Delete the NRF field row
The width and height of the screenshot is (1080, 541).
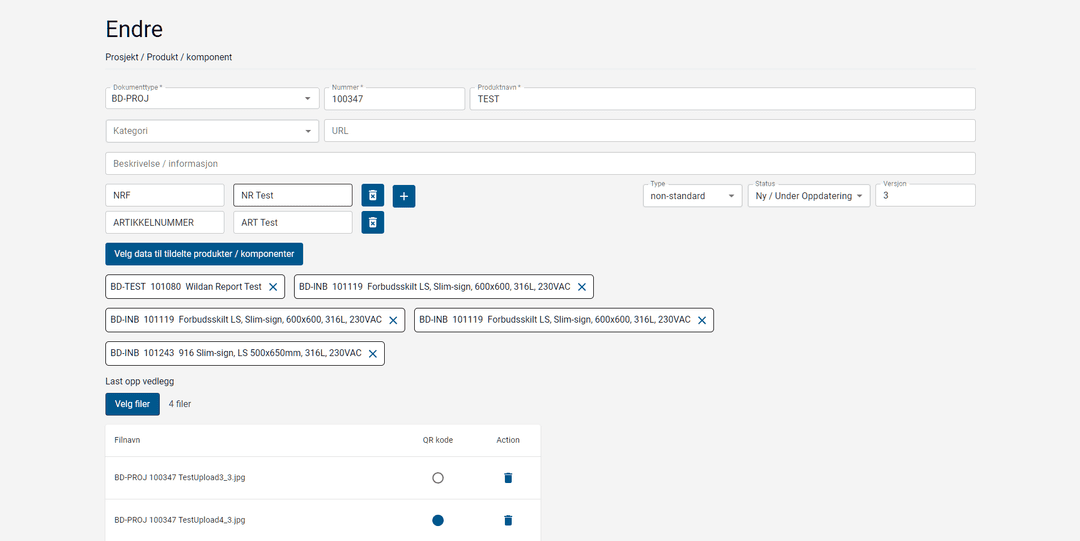point(372,196)
